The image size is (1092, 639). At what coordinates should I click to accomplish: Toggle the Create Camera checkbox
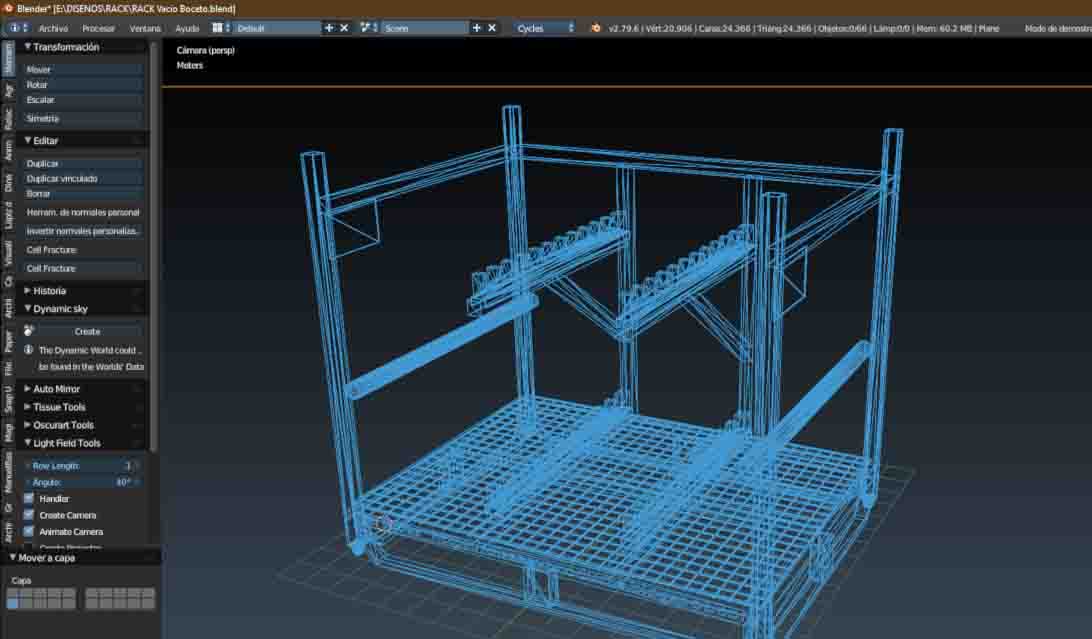click(x=29, y=514)
